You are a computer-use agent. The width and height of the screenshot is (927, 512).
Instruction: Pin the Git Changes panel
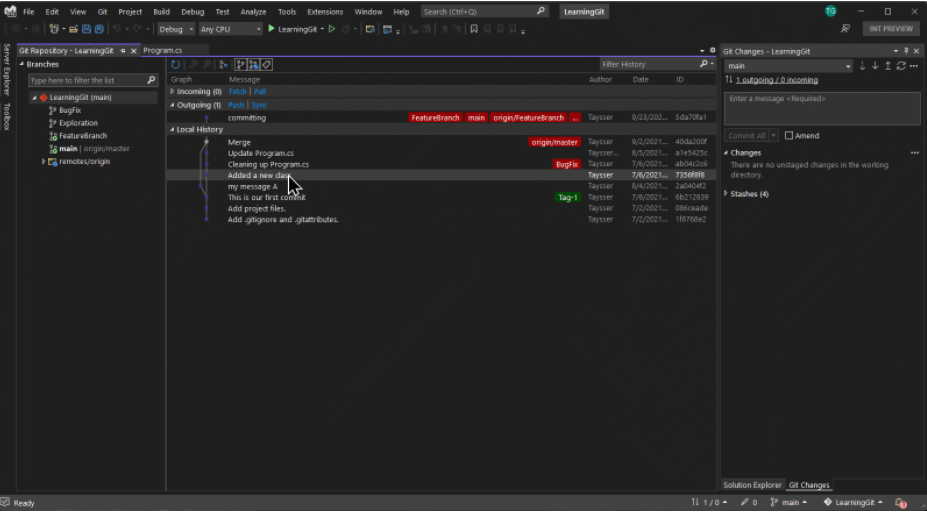tap(906, 51)
